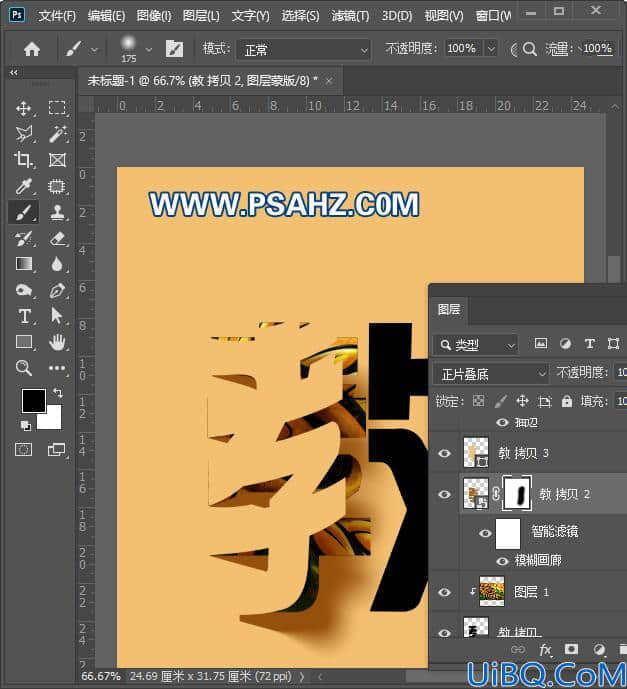This screenshot has height=689, width=627.
Task: Select the Eraser tool
Action: (x=57, y=239)
